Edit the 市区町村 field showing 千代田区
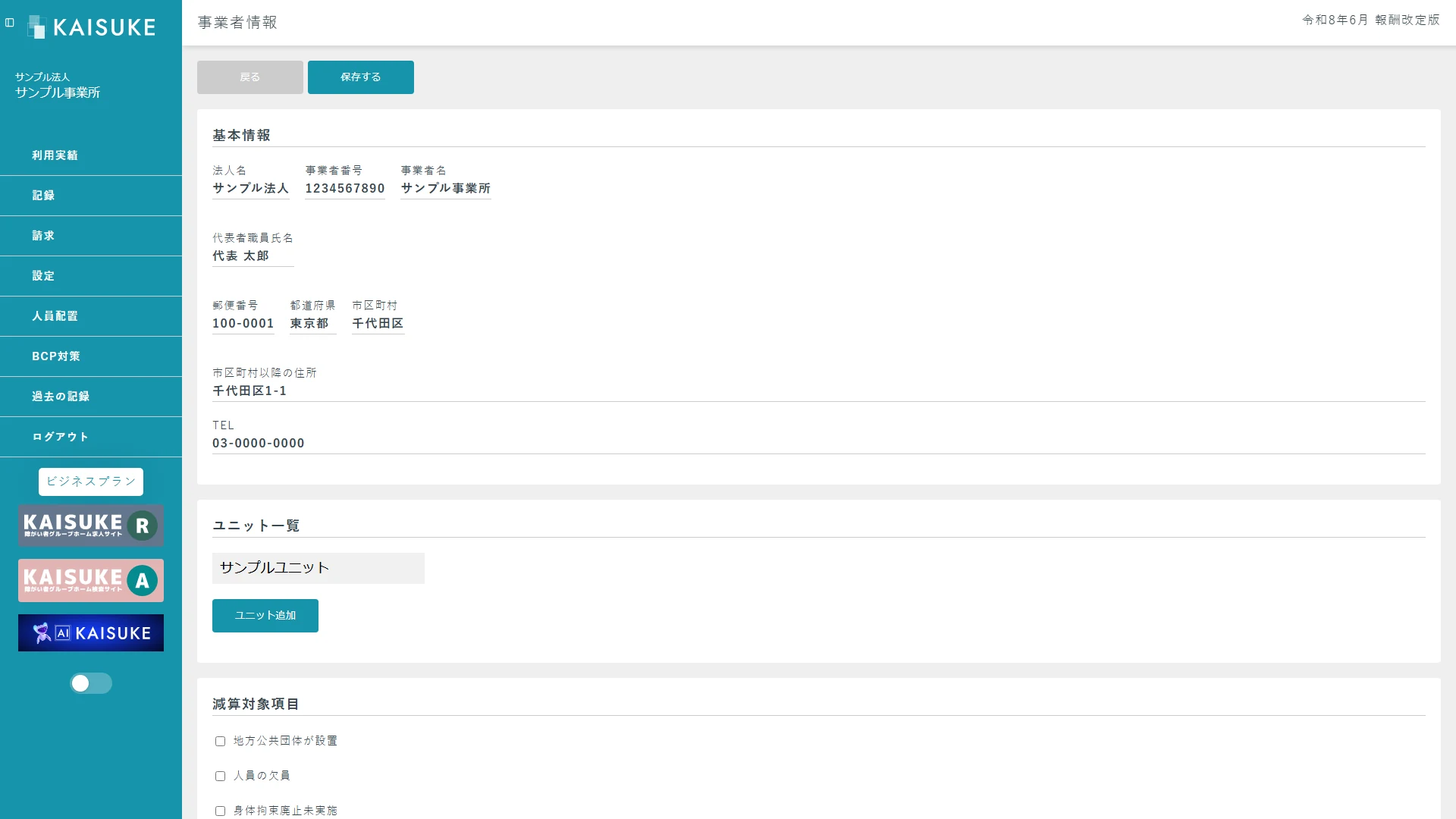The height and width of the screenshot is (819, 1456). [378, 324]
